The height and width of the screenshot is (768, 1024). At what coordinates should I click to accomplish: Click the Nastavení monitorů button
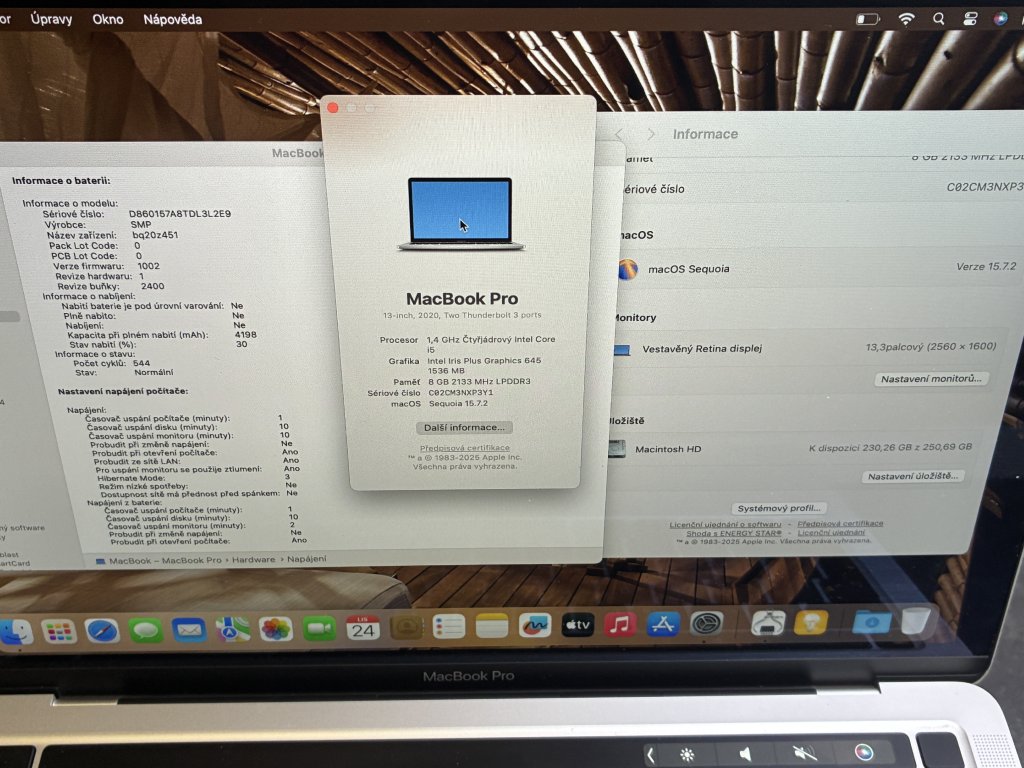tap(931, 379)
